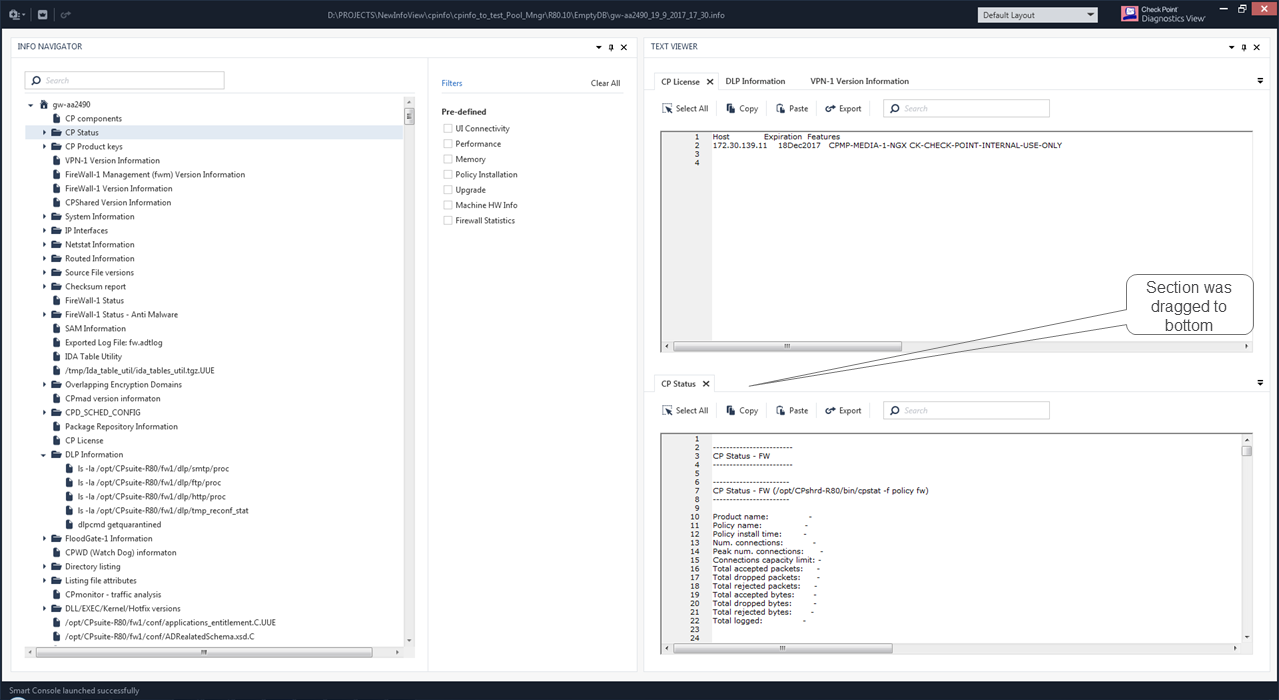The width and height of the screenshot is (1279, 700).
Task: Close the Text Viewer panel
Action: 1257,47
